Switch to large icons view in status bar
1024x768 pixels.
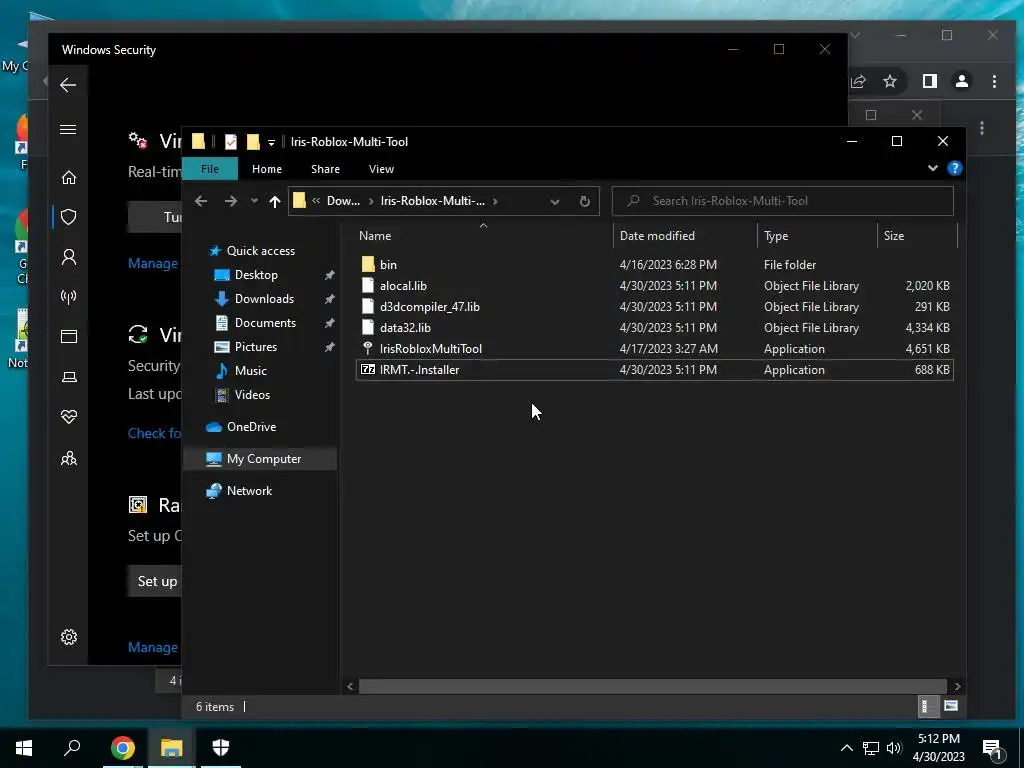pos(950,706)
